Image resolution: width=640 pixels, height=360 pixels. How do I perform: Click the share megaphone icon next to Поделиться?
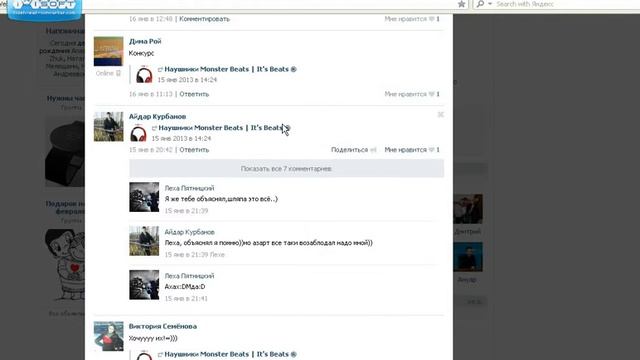click(373, 150)
